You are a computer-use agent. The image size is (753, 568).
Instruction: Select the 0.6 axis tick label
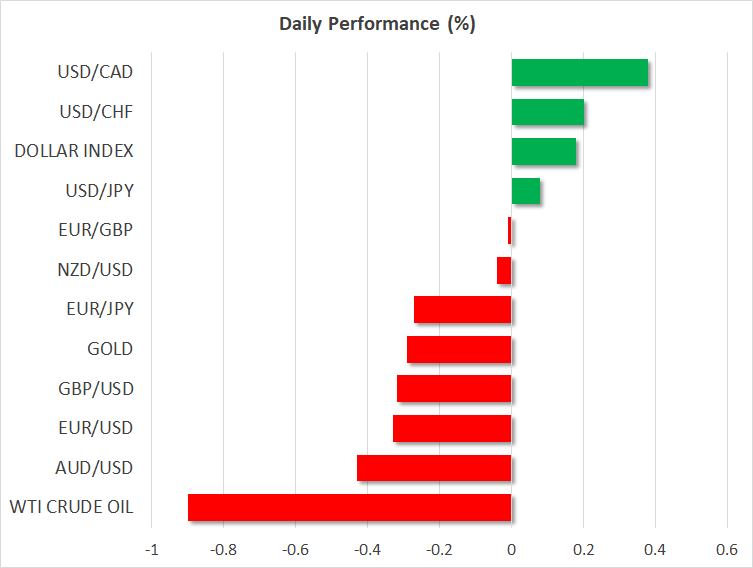point(726,550)
